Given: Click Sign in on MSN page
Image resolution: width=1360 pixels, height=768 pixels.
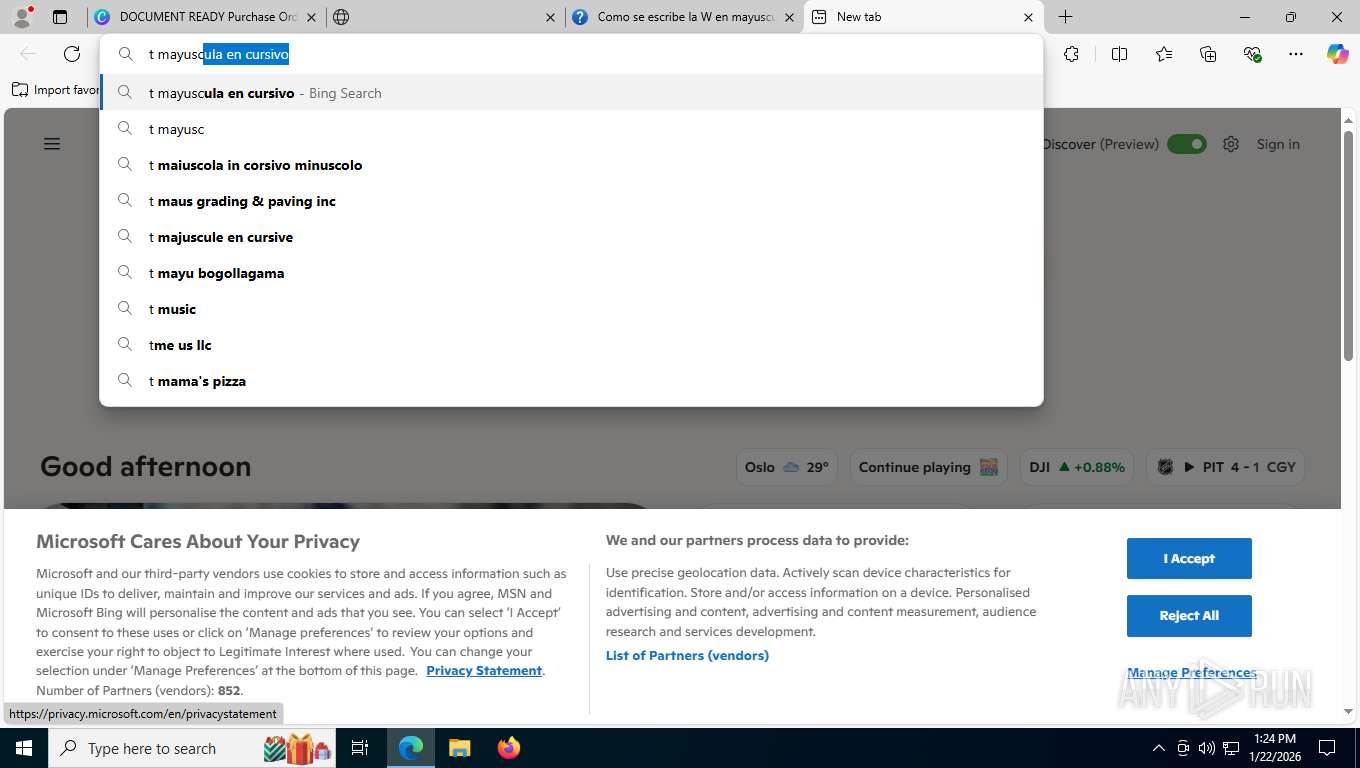Looking at the screenshot, I should tap(1278, 144).
